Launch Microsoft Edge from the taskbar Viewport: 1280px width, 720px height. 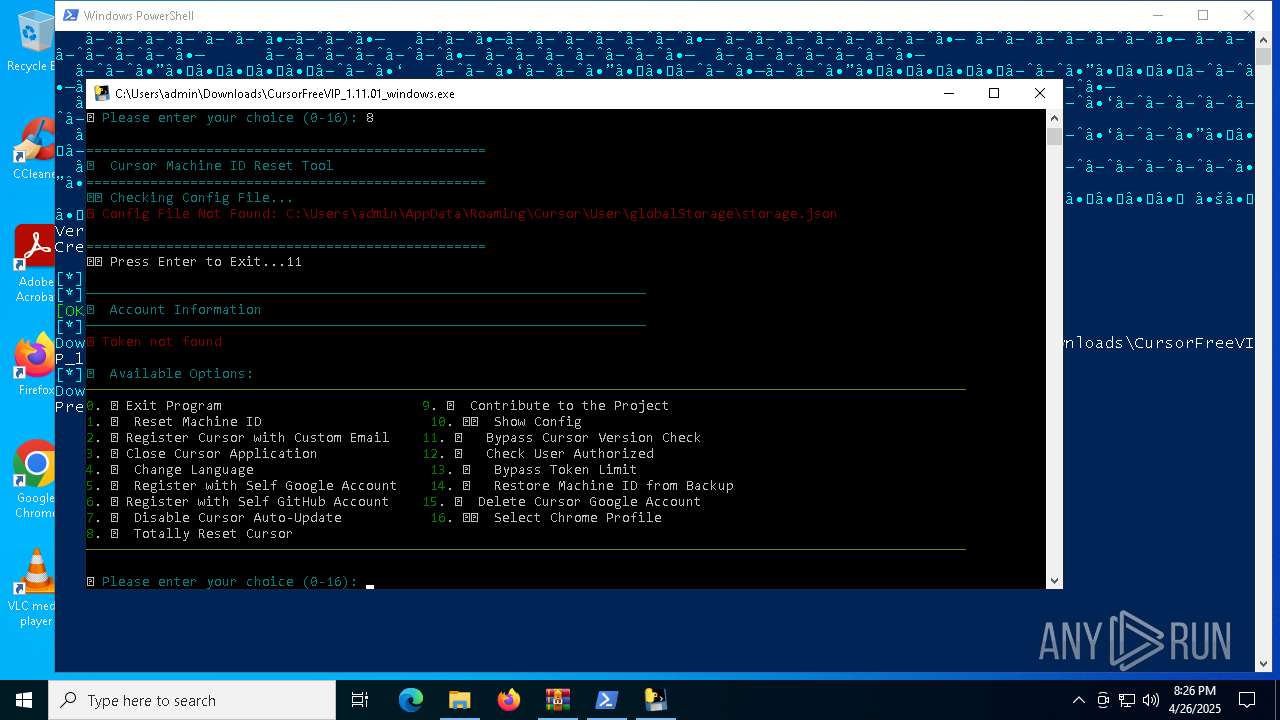(x=411, y=700)
